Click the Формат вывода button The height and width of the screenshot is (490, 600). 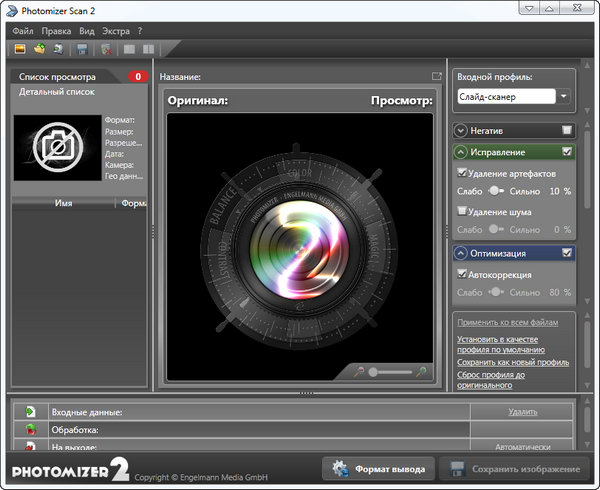(378, 469)
